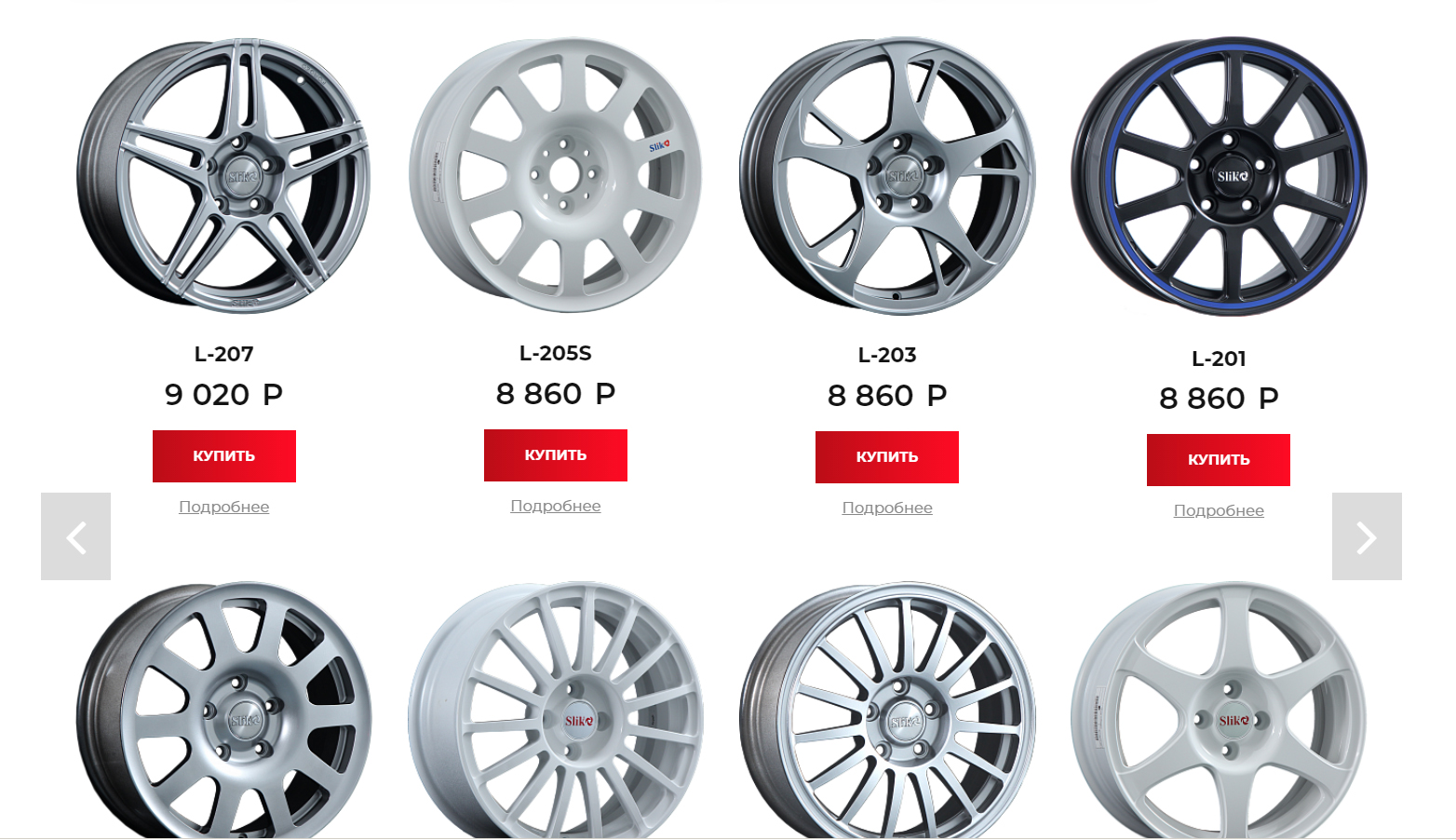This screenshot has height=840, width=1456.
Task: Select the L-201 product title
Action: pos(1219,359)
